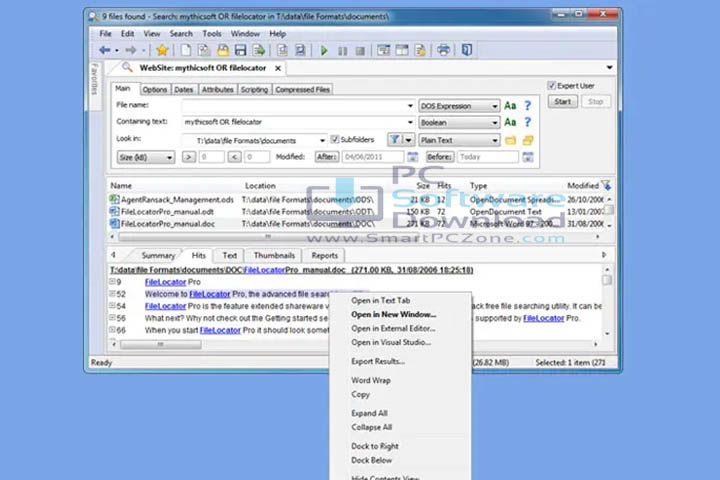720x480 pixels.
Task: Toggle the Expert User checkbox
Action: point(551,85)
